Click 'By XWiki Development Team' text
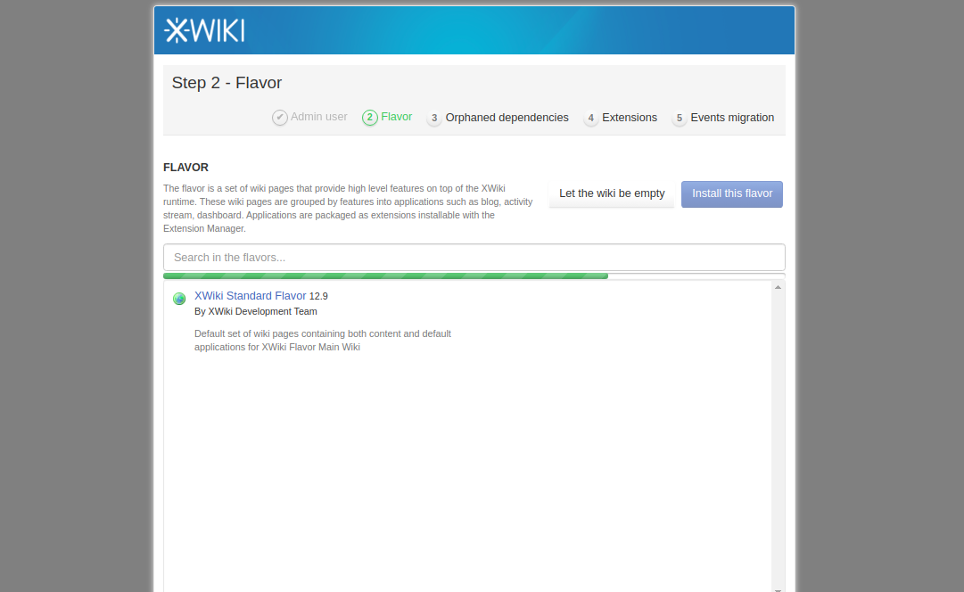964x592 pixels. (256, 312)
